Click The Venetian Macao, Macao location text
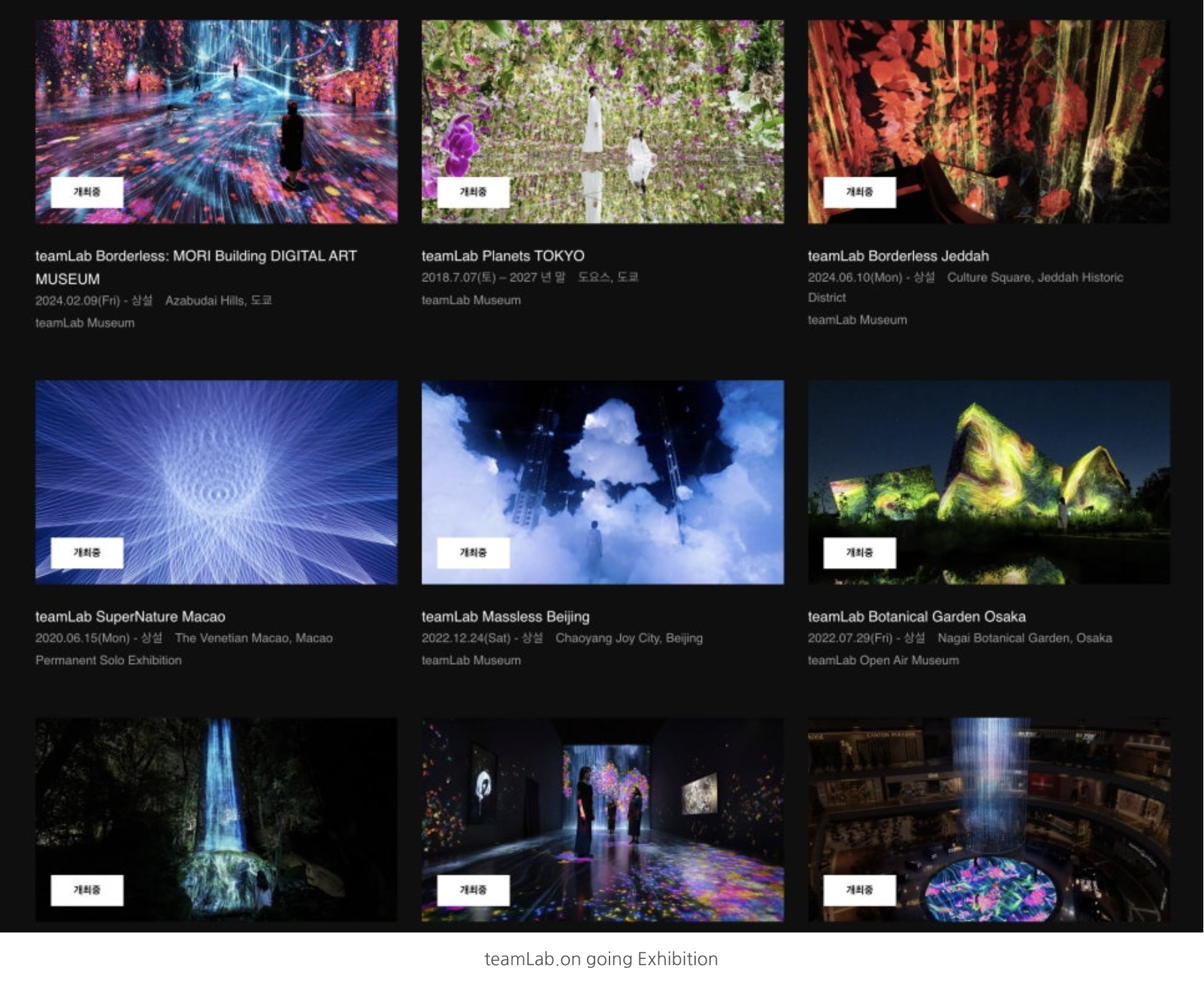 click(254, 638)
